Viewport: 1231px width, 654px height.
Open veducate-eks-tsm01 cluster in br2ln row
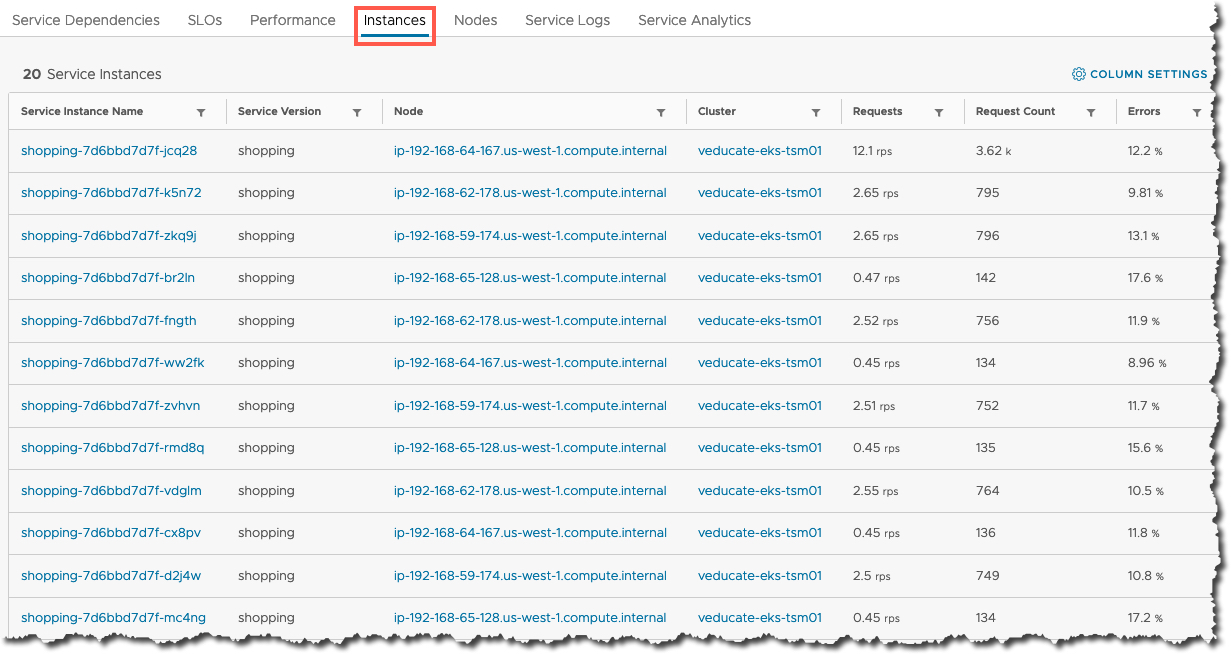pos(760,278)
